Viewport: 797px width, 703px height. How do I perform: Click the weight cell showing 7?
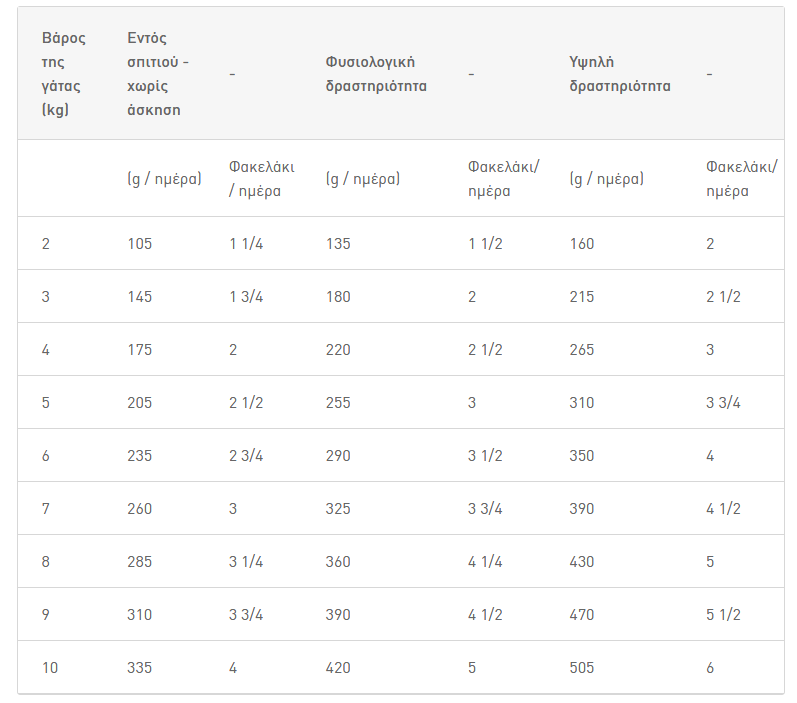pyautogui.click(x=46, y=508)
